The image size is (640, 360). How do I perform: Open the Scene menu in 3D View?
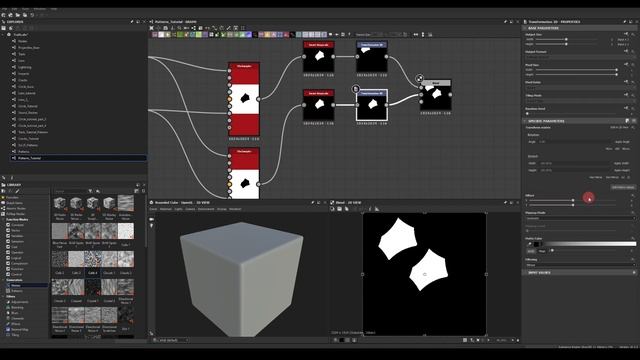point(153,209)
